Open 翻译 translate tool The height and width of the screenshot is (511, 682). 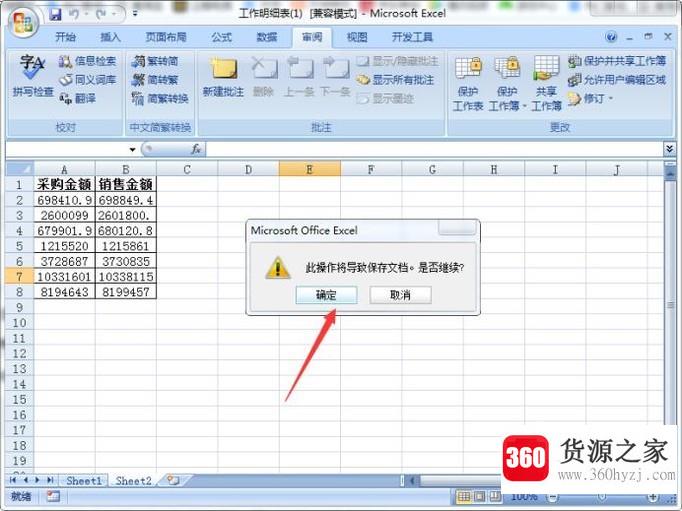(x=77, y=98)
